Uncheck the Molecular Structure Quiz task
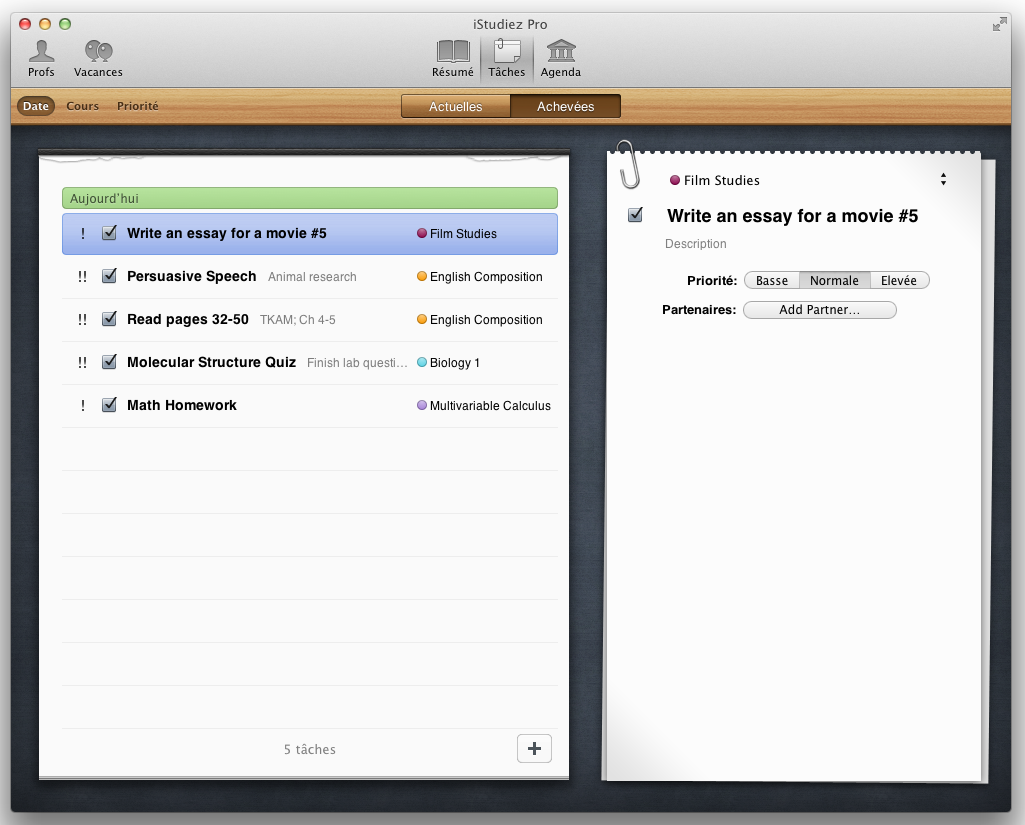The width and height of the screenshot is (1025, 825). tap(109, 362)
